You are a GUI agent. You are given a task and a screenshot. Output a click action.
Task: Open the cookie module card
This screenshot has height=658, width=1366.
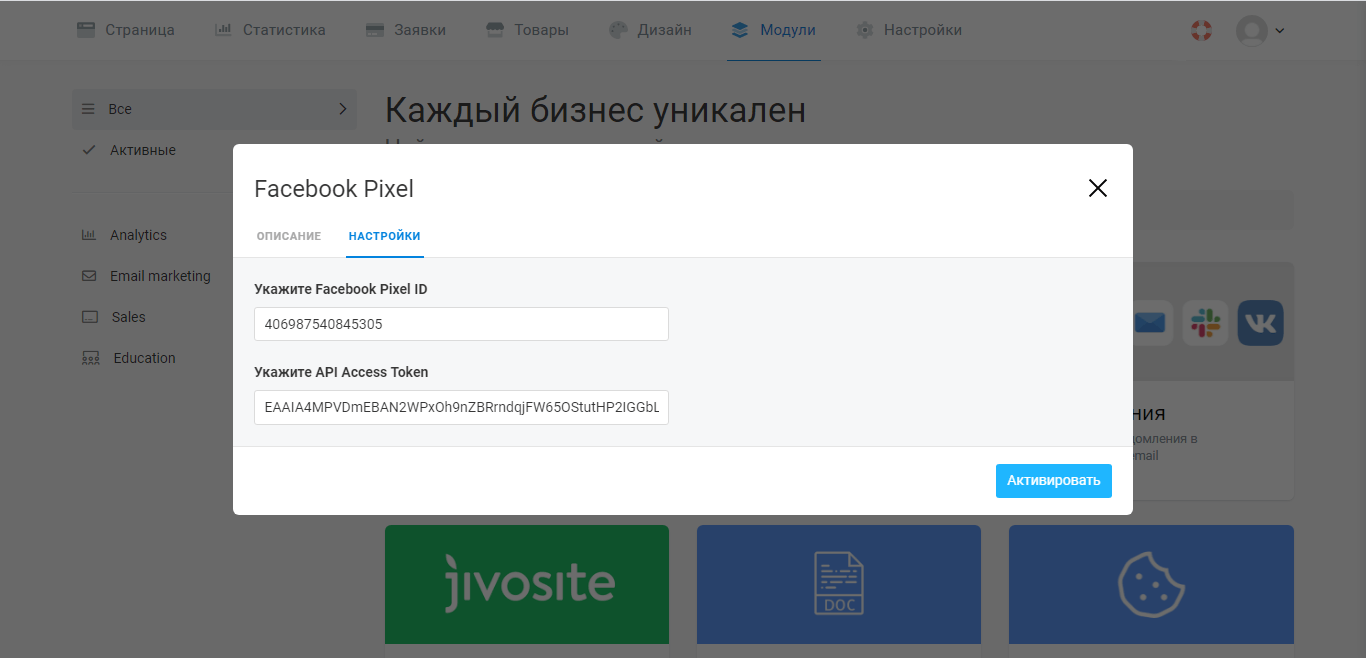(x=1151, y=585)
